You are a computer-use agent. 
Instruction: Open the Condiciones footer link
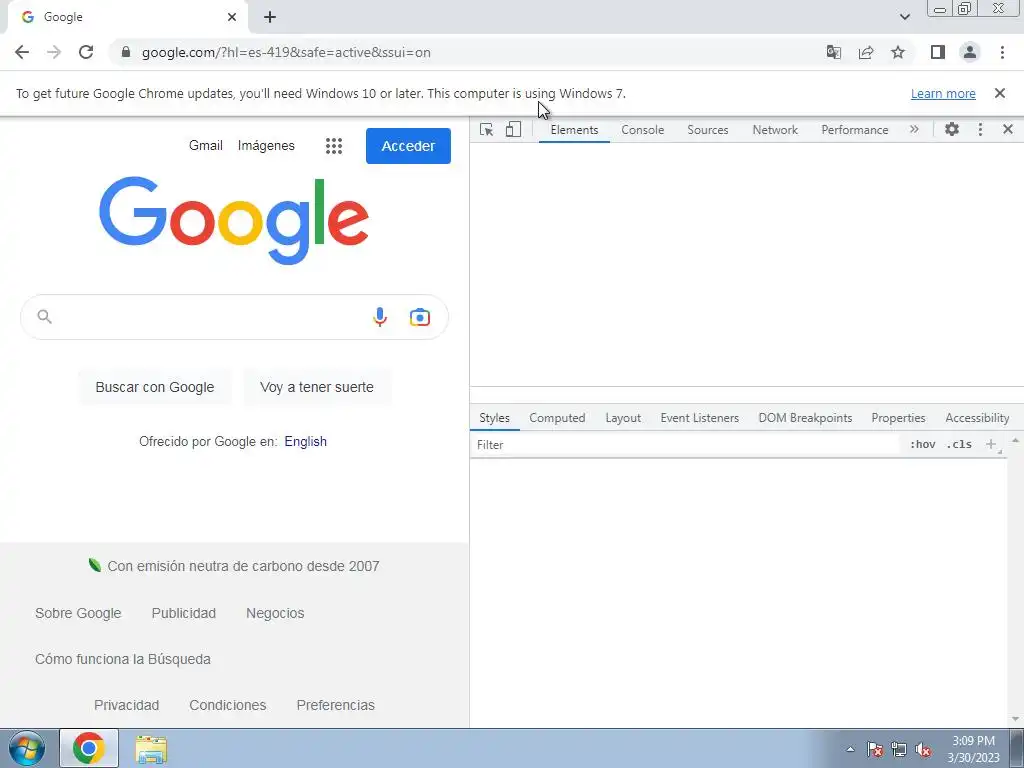coord(227,705)
